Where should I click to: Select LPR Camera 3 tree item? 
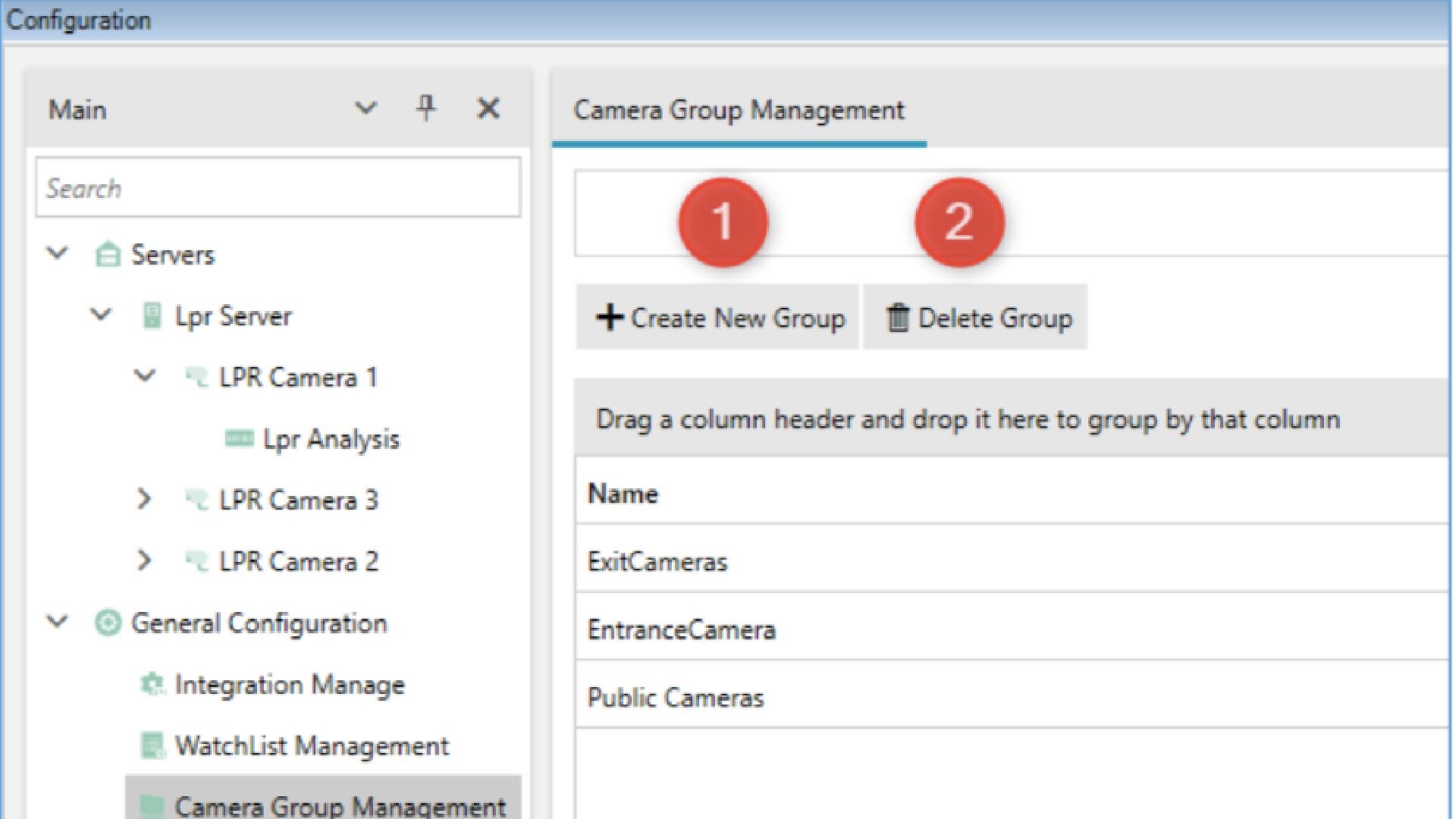pyautogui.click(x=299, y=500)
